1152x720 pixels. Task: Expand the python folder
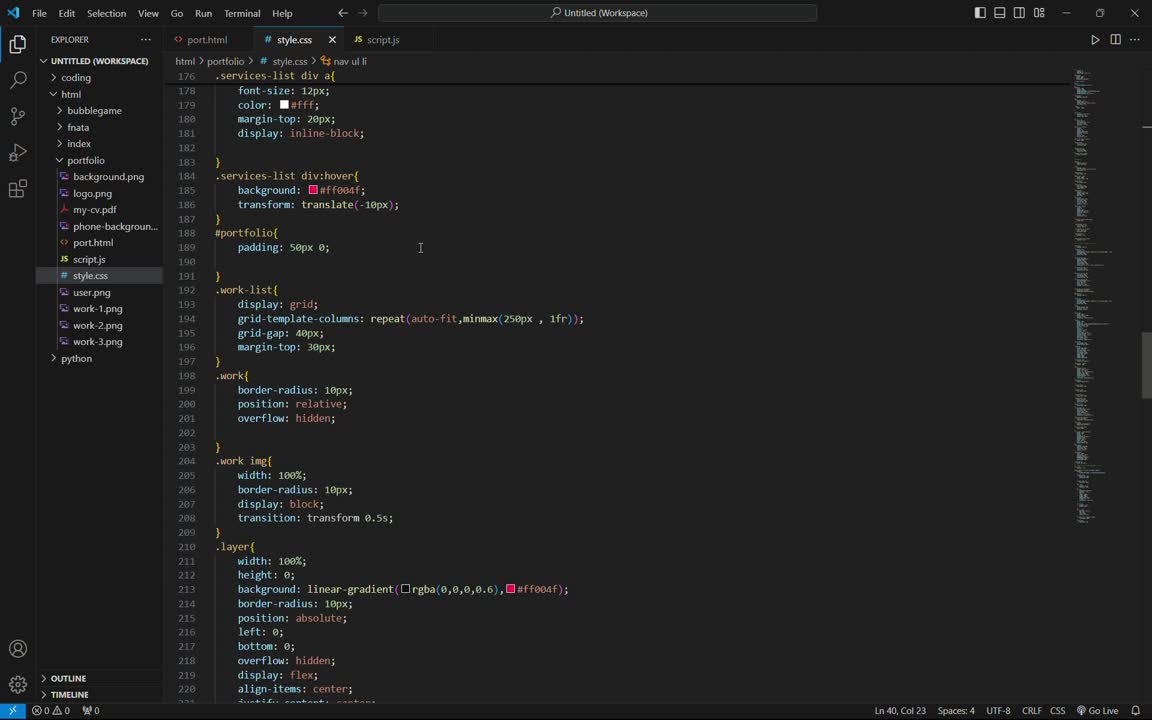[76, 359]
